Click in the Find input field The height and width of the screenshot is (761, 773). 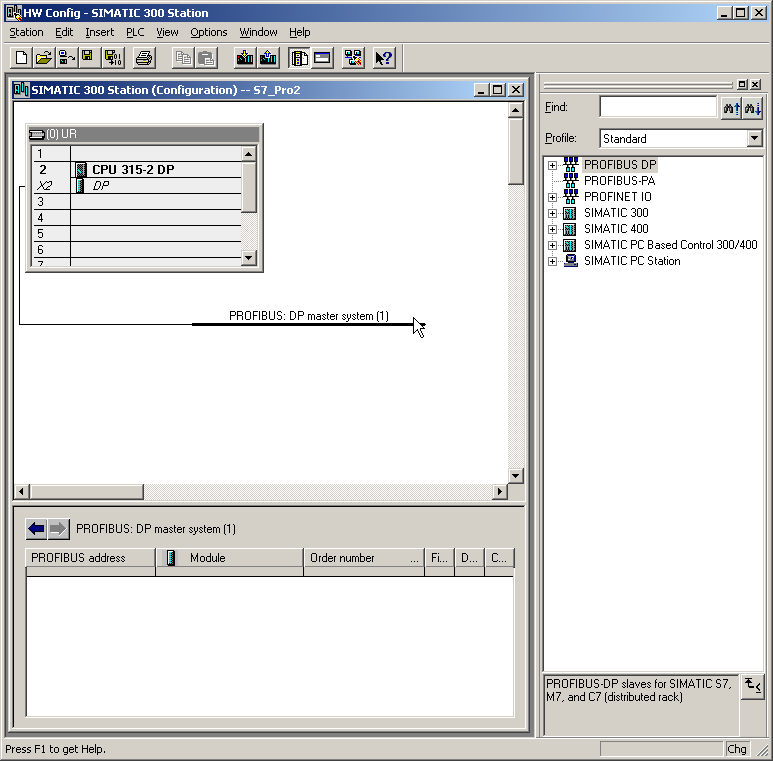(658, 107)
